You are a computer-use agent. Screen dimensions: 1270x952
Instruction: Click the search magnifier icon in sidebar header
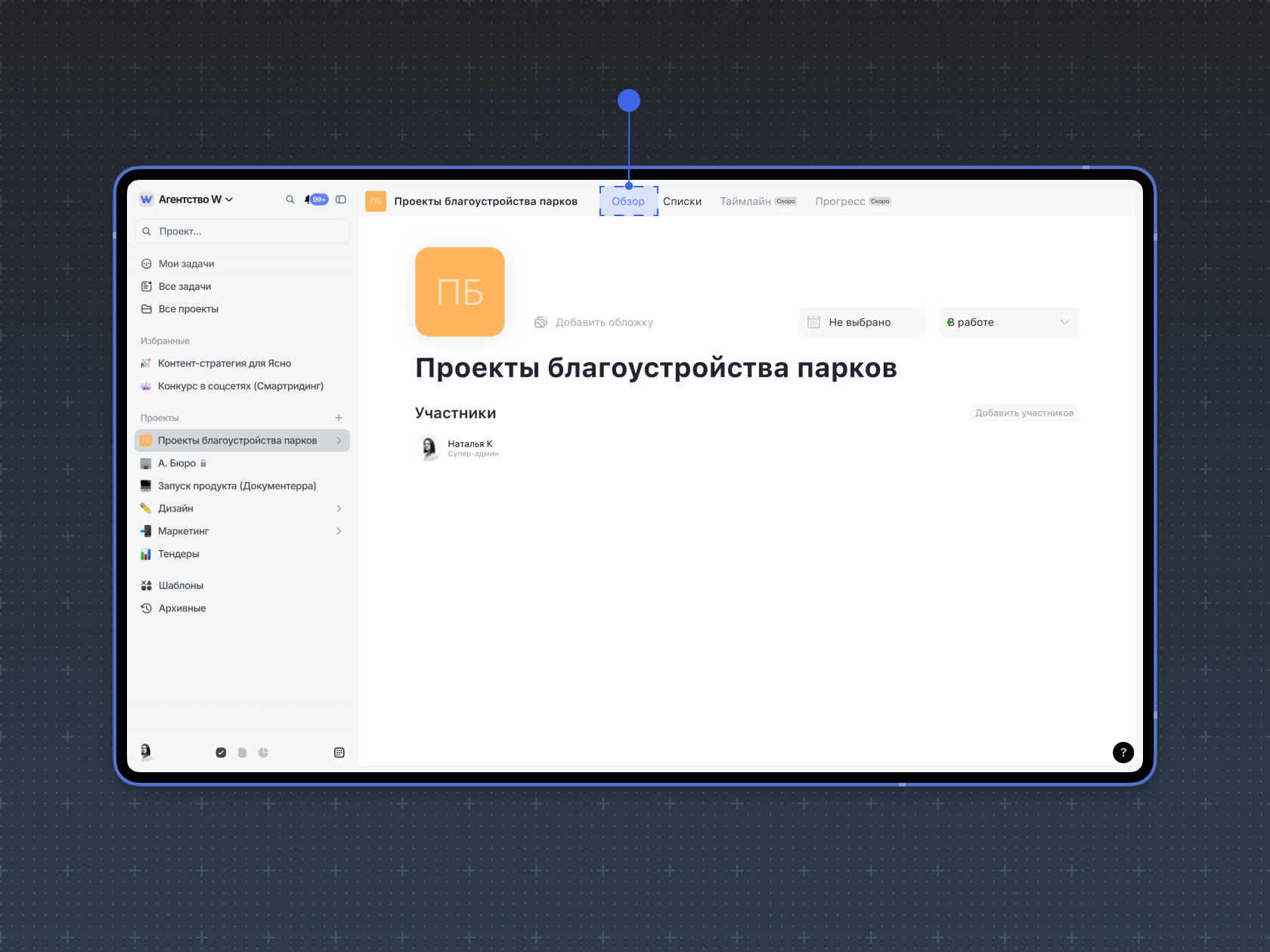click(x=290, y=199)
